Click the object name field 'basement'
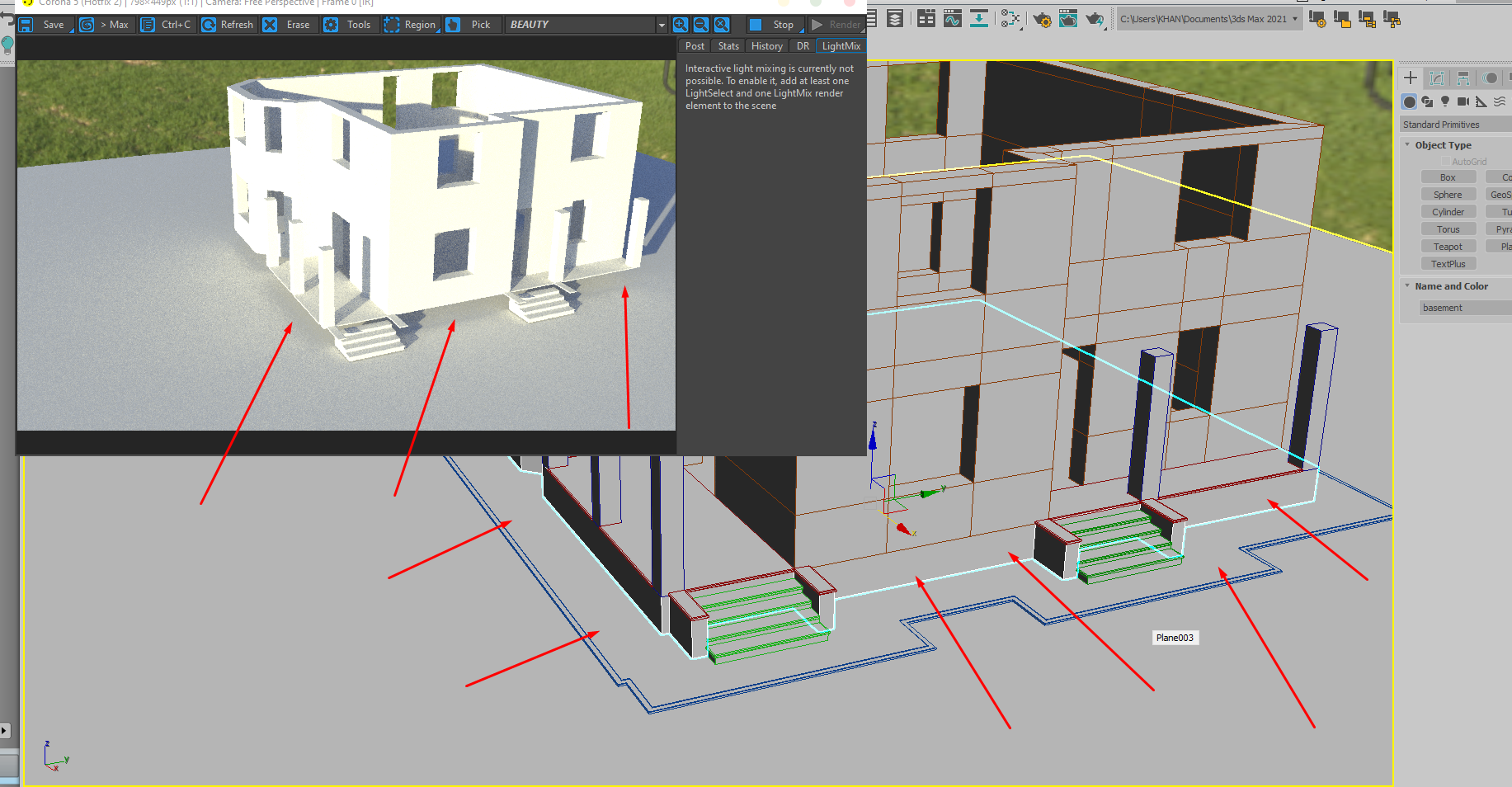 point(1465,308)
